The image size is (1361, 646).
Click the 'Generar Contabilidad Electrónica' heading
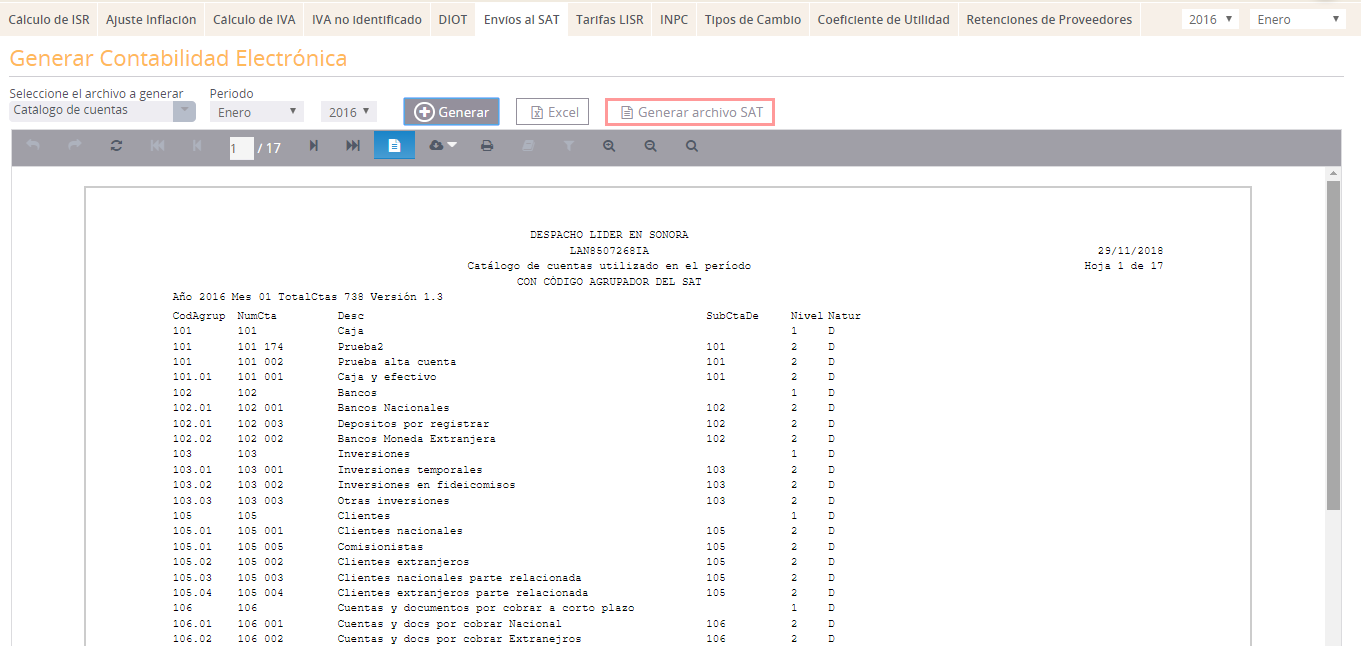point(178,58)
